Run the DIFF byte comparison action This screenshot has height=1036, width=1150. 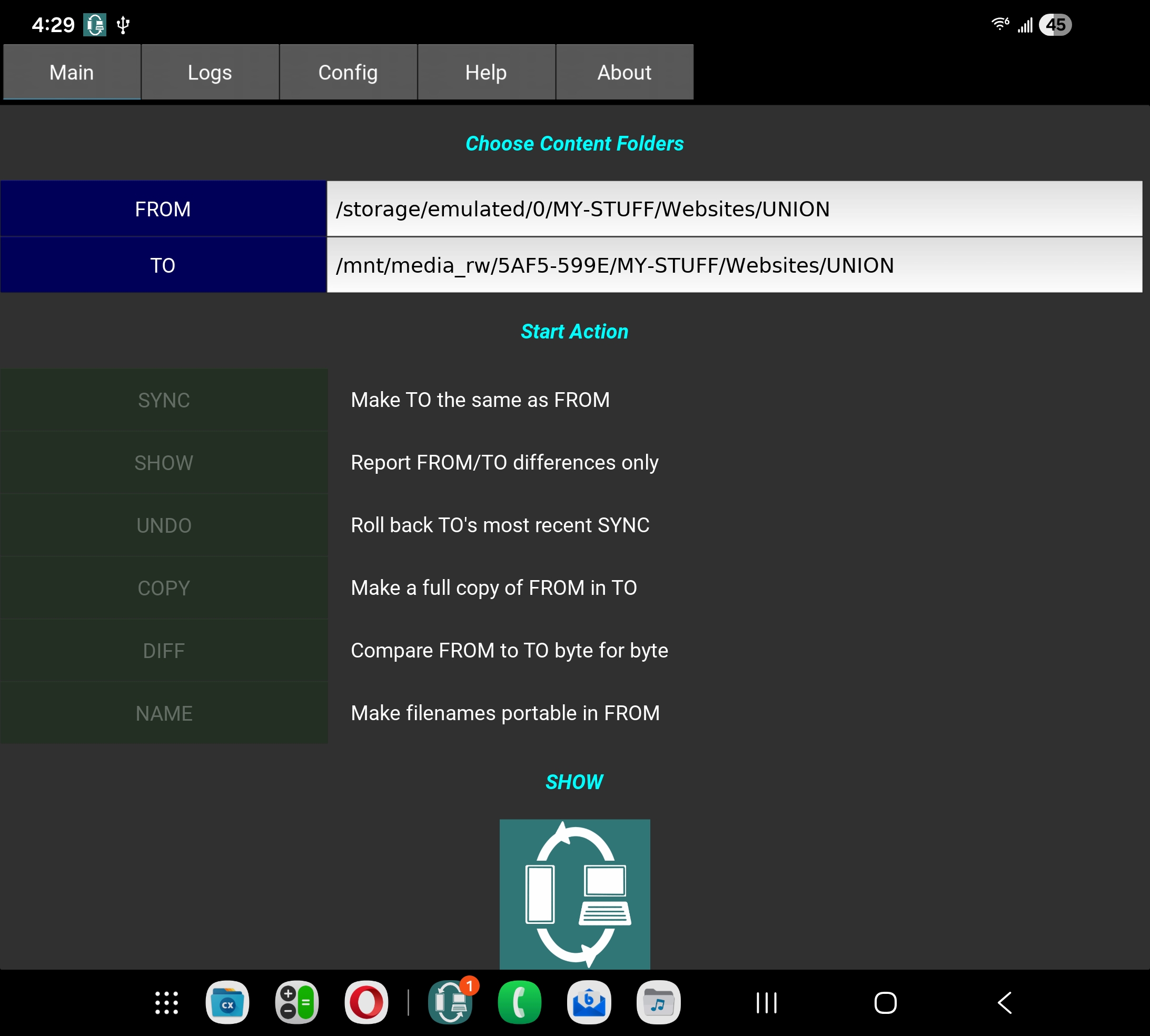pos(164,651)
